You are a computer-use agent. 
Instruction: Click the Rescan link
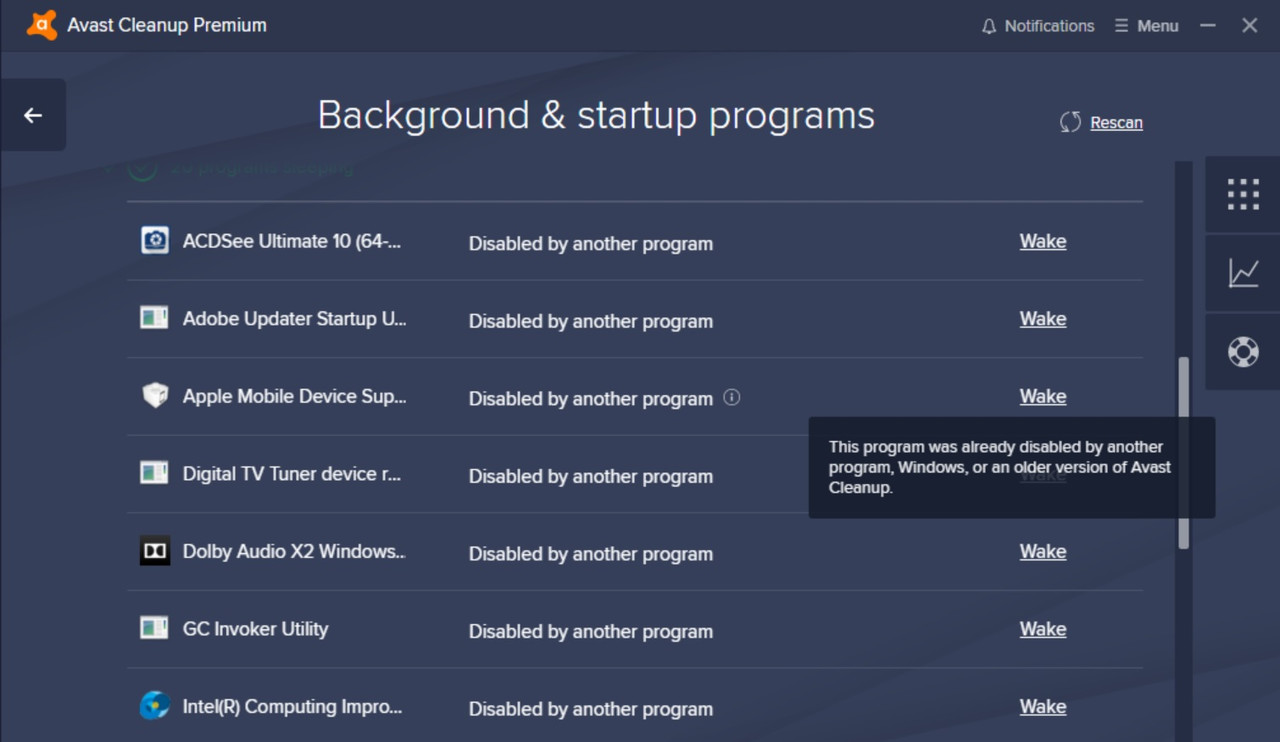[x=1116, y=123]
